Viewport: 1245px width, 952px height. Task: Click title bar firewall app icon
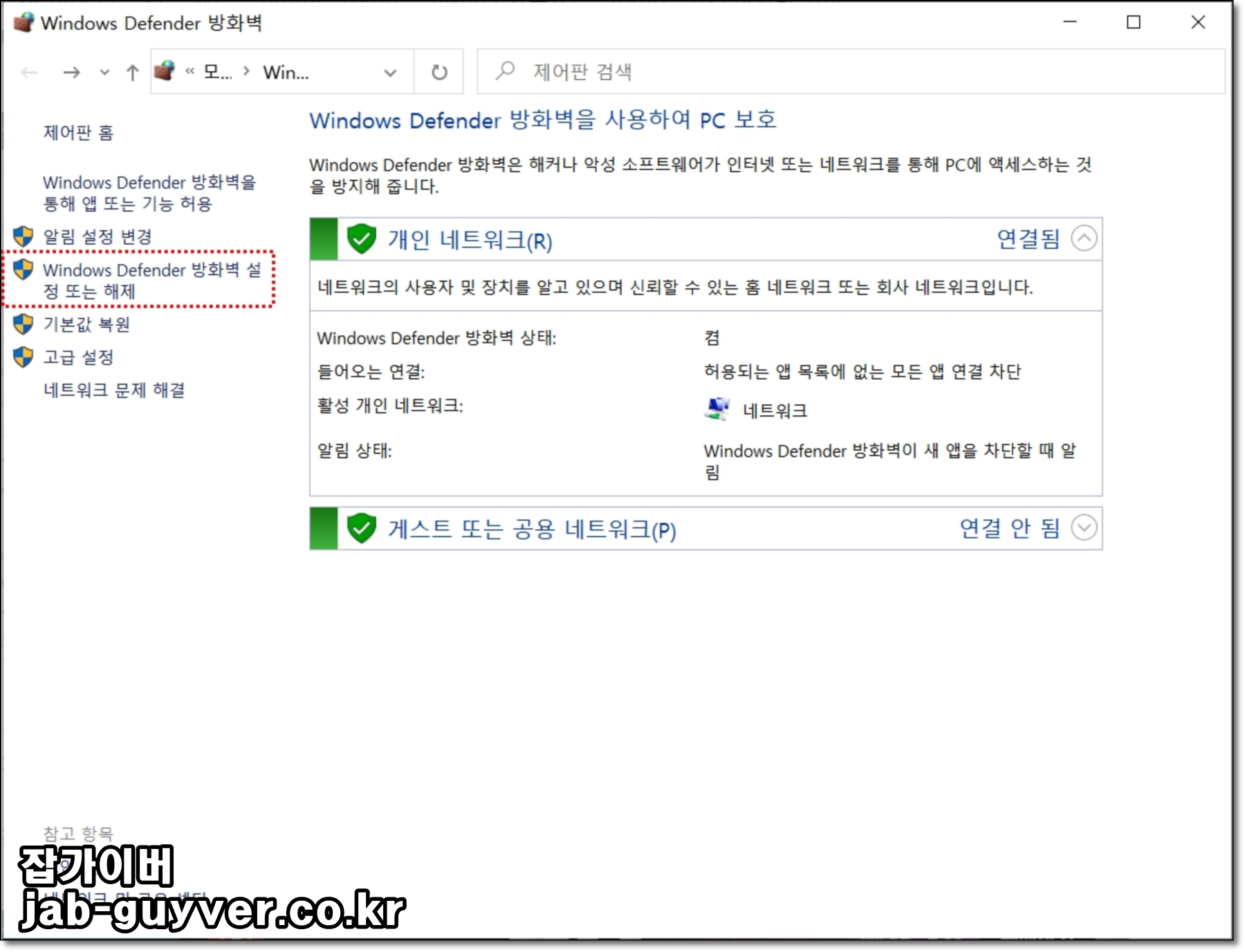tap(24, 23)
